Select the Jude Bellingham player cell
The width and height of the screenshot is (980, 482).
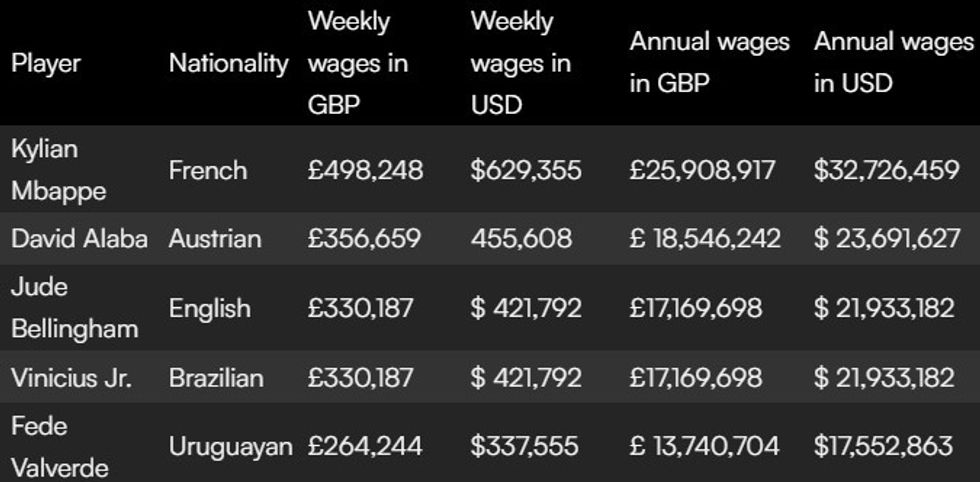click(74, 308)
